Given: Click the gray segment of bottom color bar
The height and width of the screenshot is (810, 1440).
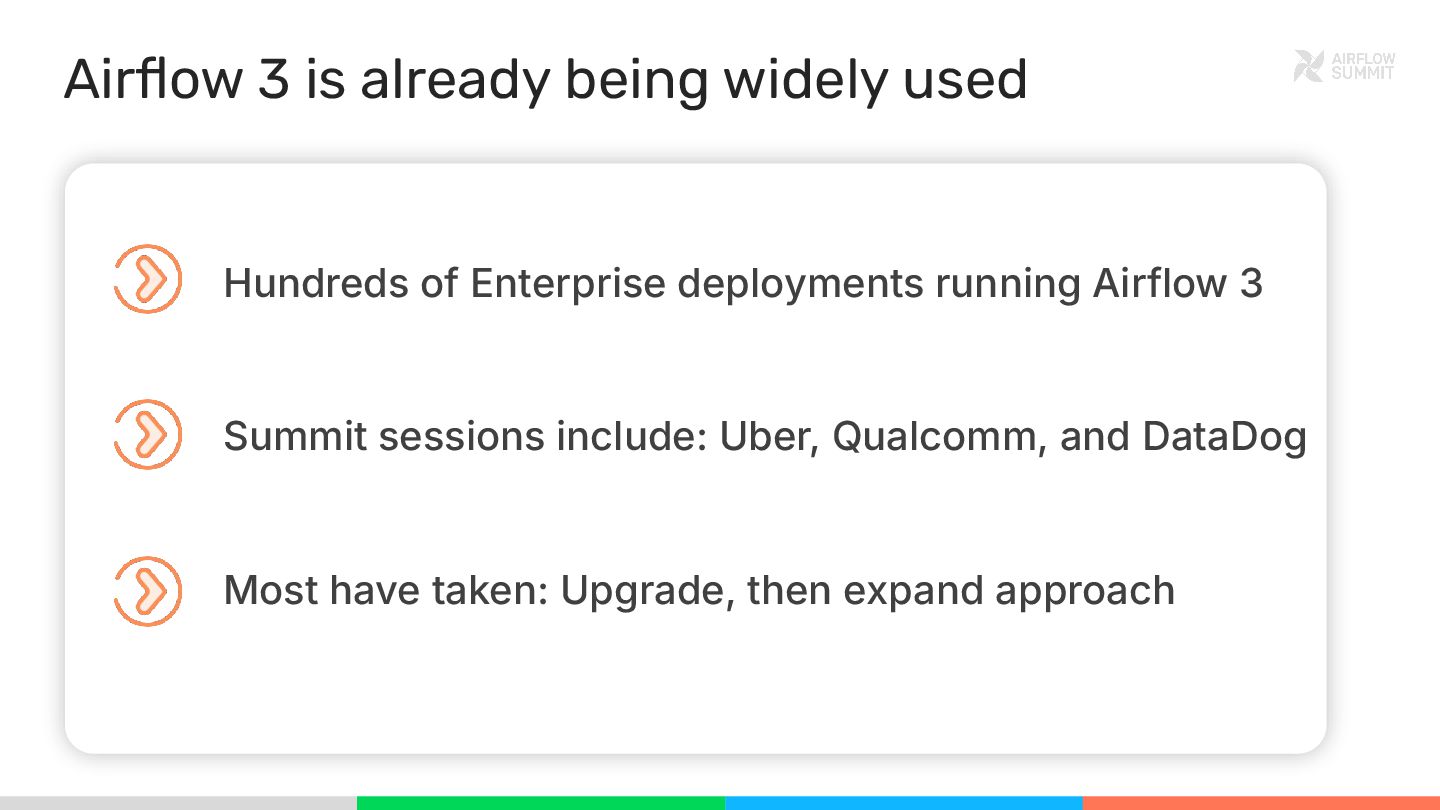Looking at the screenshot, I should tap(178, 803).
